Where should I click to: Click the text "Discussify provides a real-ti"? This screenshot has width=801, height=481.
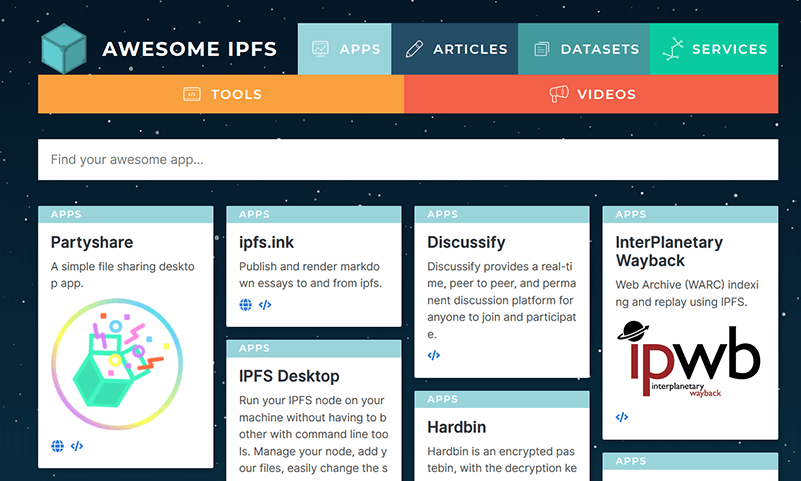point(500,267)
